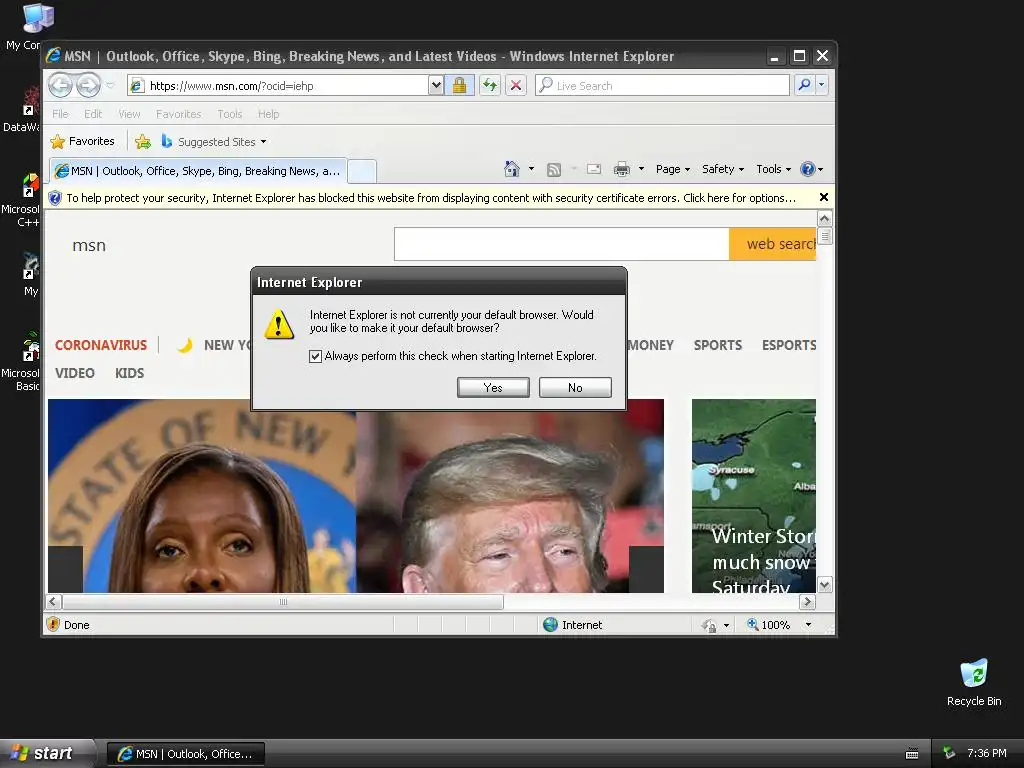Open the Tools command bar dropdown

click(x=774, y=169)
